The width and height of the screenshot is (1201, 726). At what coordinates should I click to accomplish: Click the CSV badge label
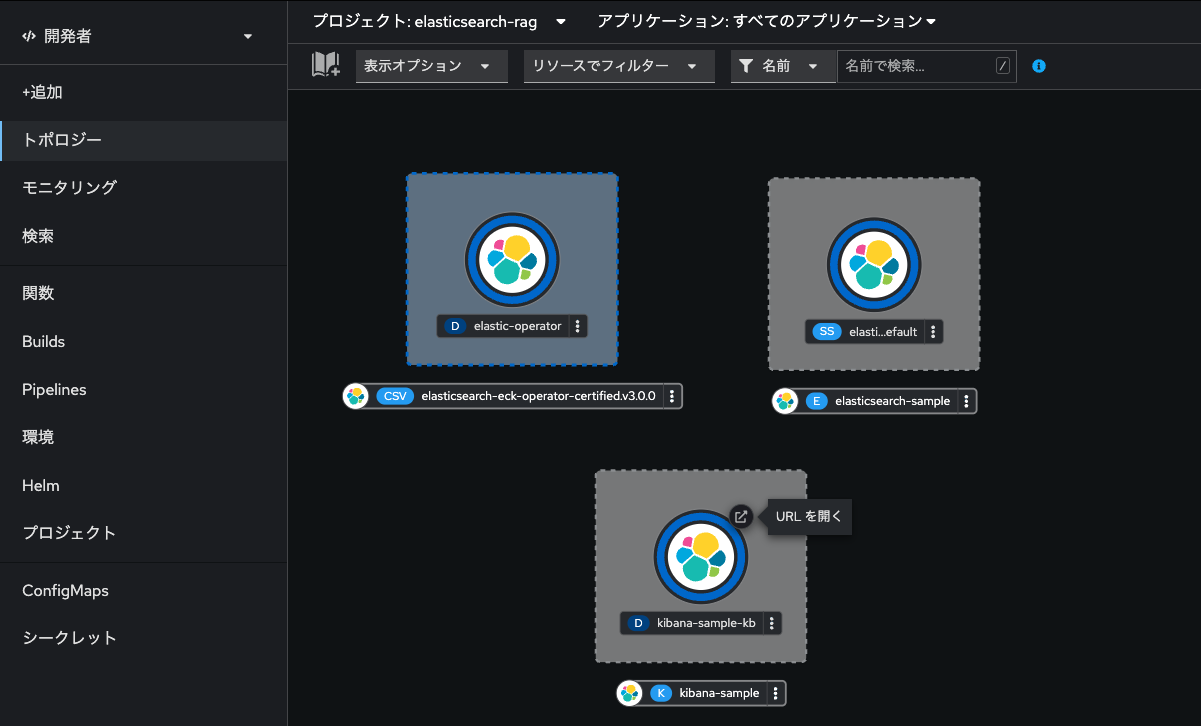(395, 396)
